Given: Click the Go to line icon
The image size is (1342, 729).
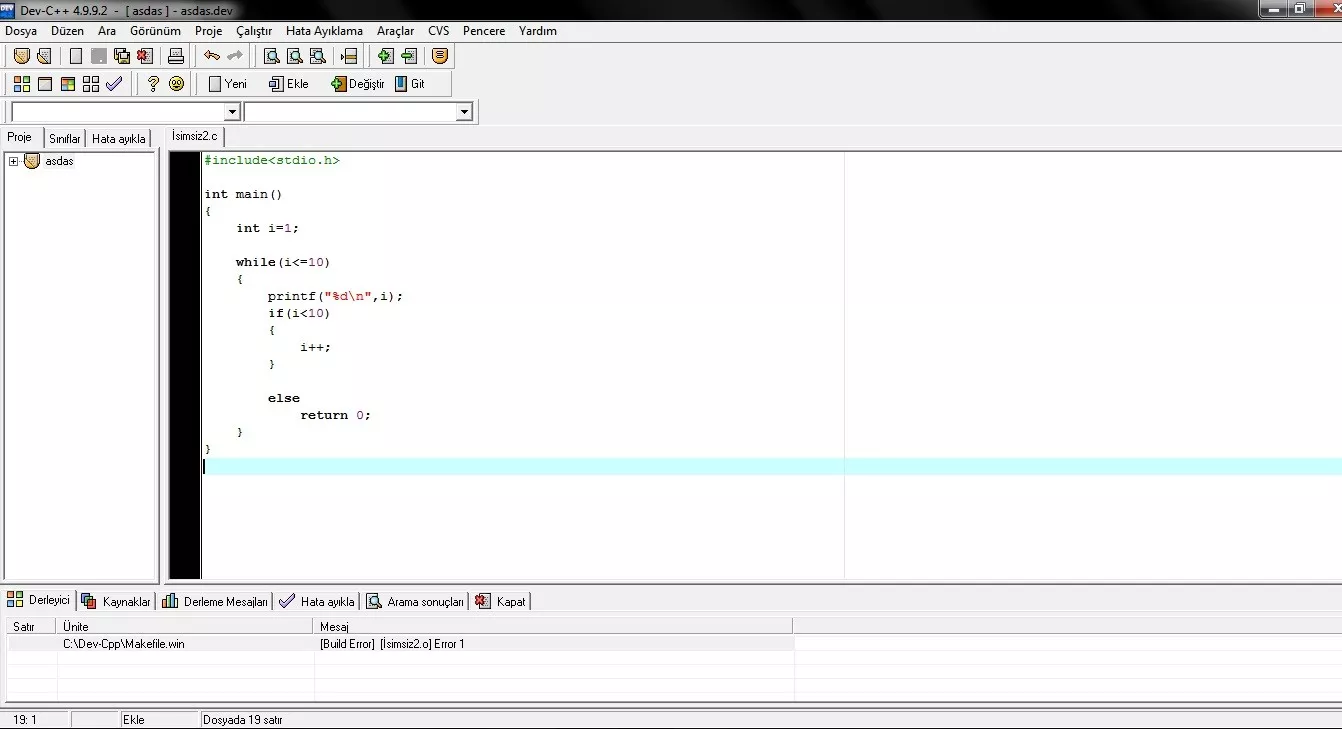Looking at the screenshot, I should click(349, 56).
